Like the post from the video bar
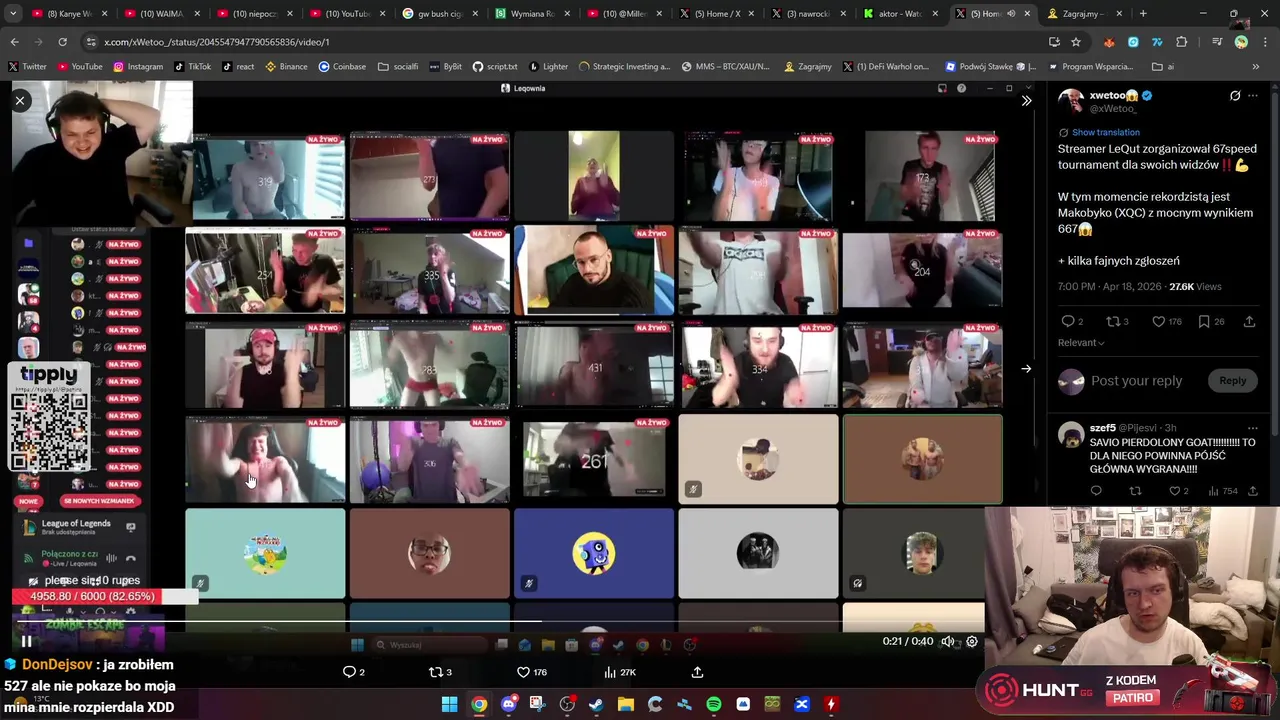 (x=523, y=672)
